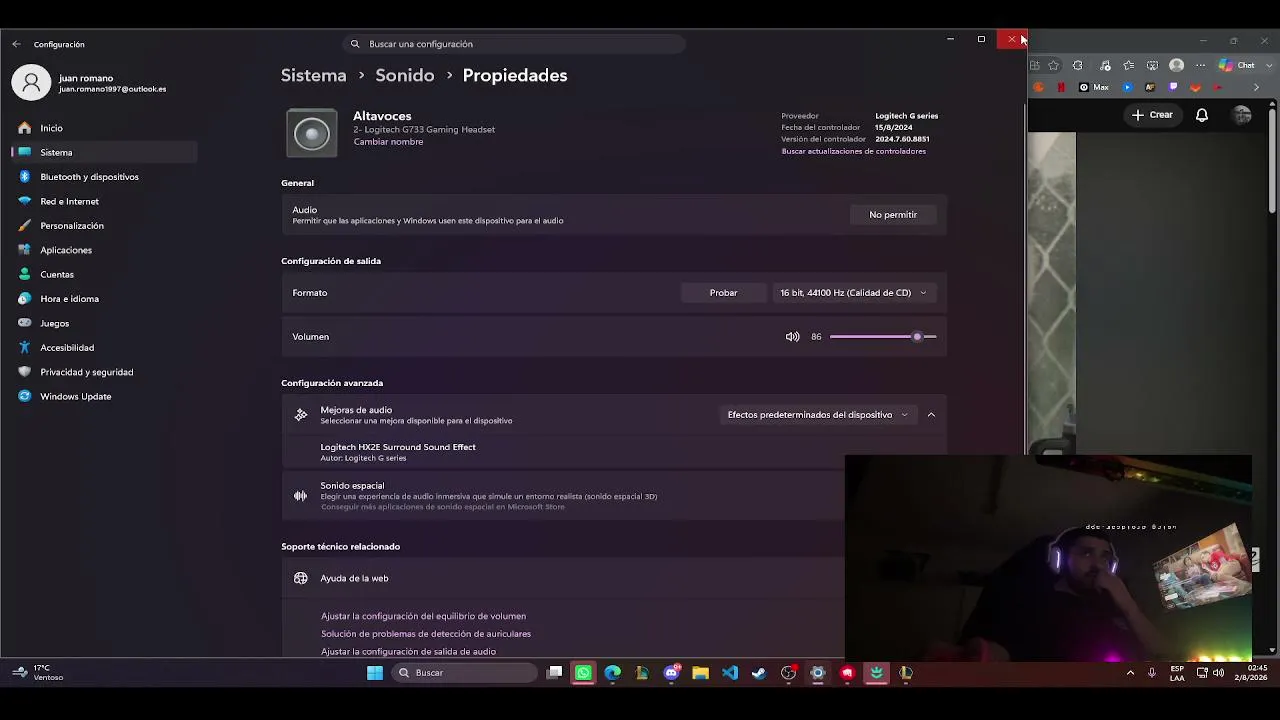Click the Edge page vertical scrollbar

(x=1272, y=160)
